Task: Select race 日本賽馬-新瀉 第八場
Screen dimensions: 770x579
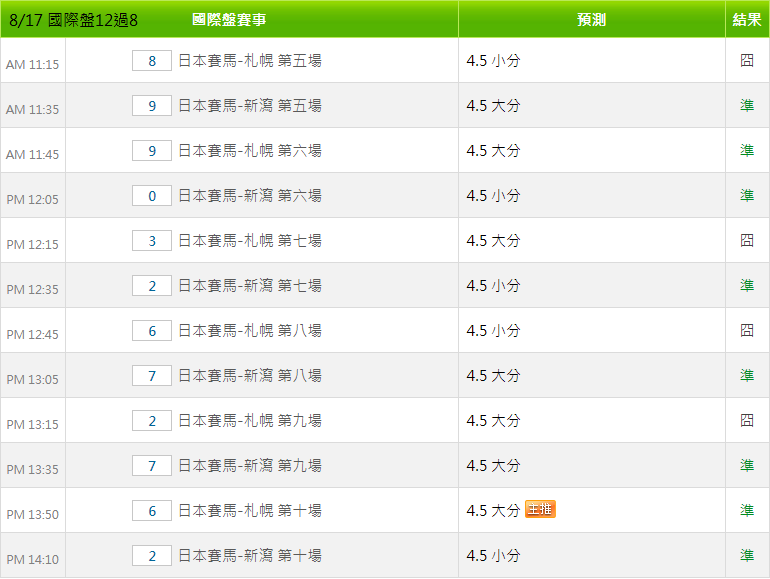Action: tap(250, 376)
